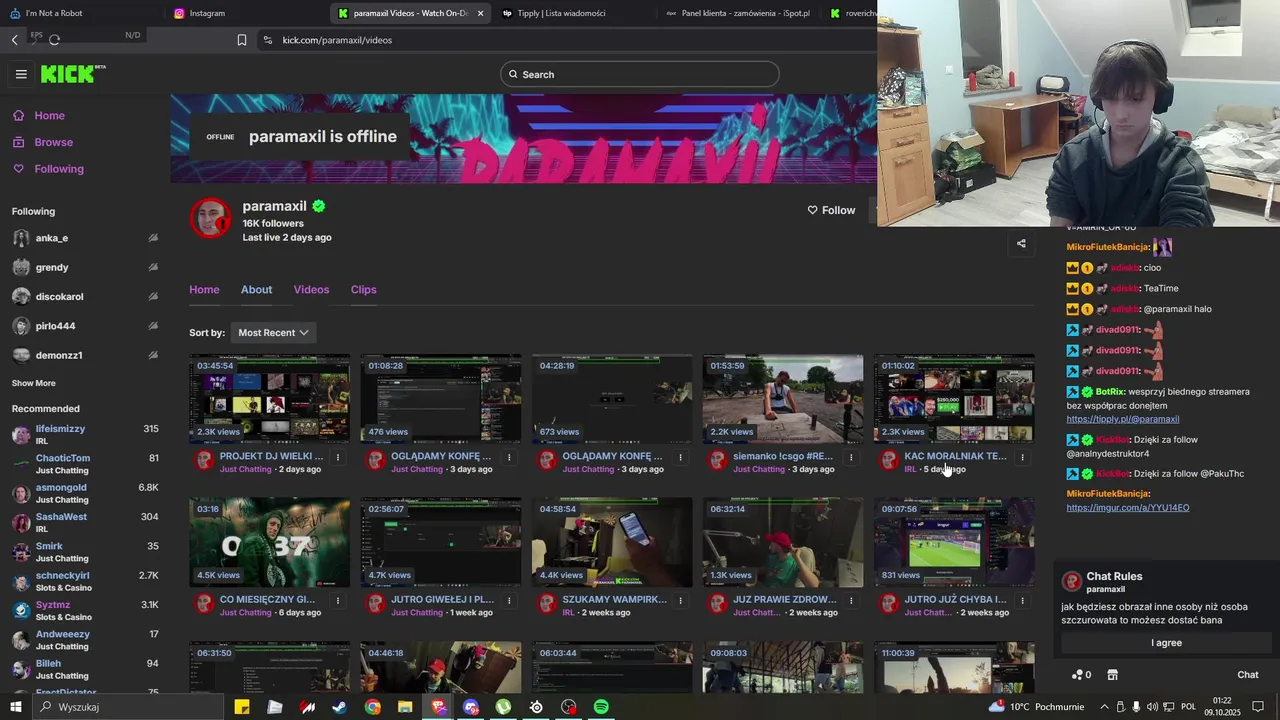This screenshot has height=720, width=1280.
Task: Go back using the browser back arrow
Action: click(x=15, y=40)
